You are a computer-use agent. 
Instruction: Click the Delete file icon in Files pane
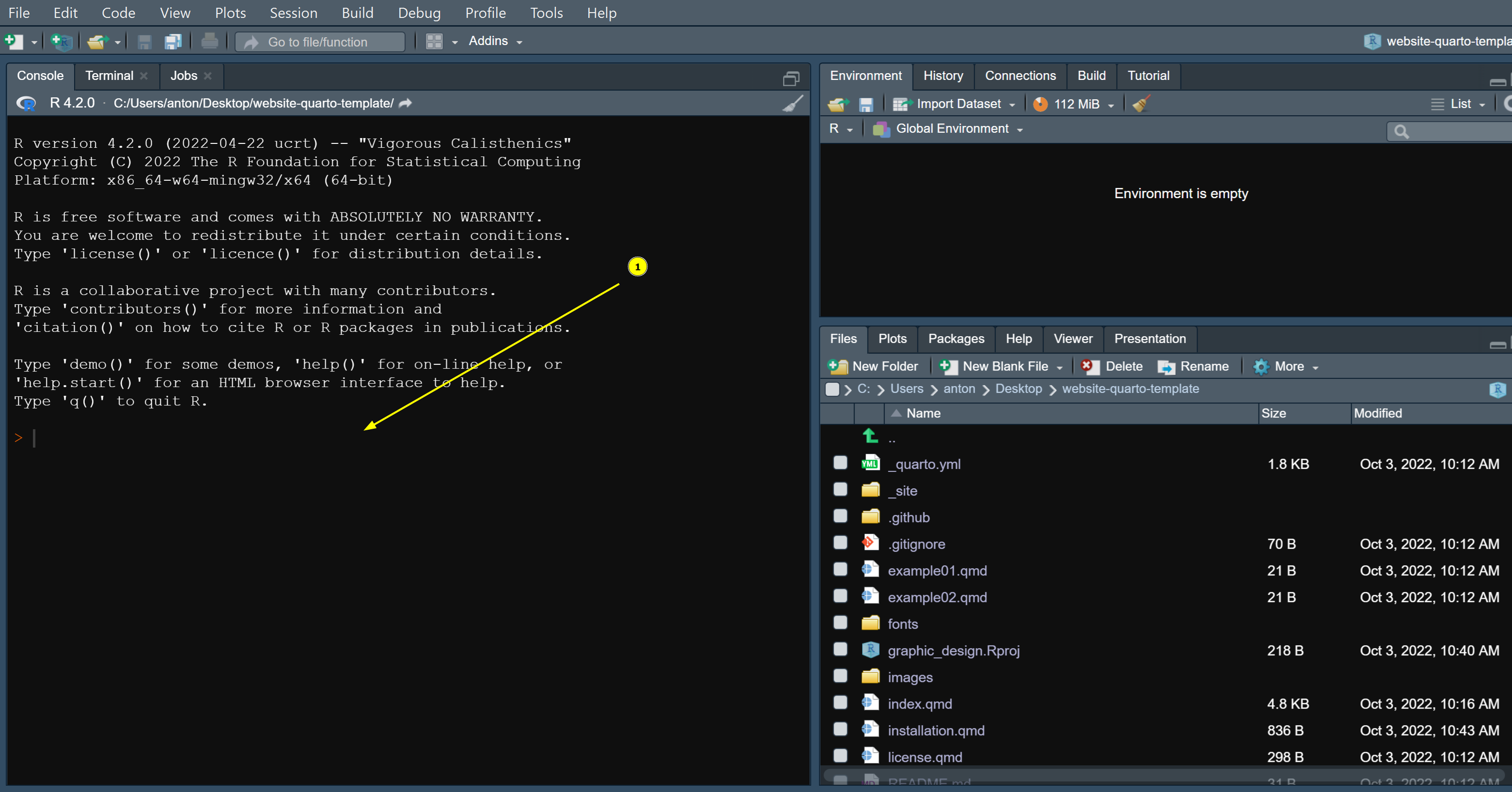[1112, 366]
